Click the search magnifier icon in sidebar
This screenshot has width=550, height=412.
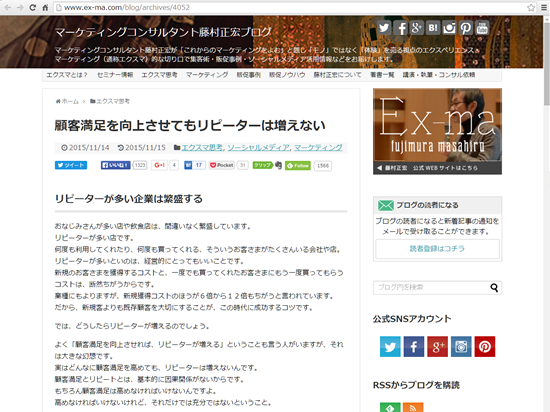click(494, 288)
